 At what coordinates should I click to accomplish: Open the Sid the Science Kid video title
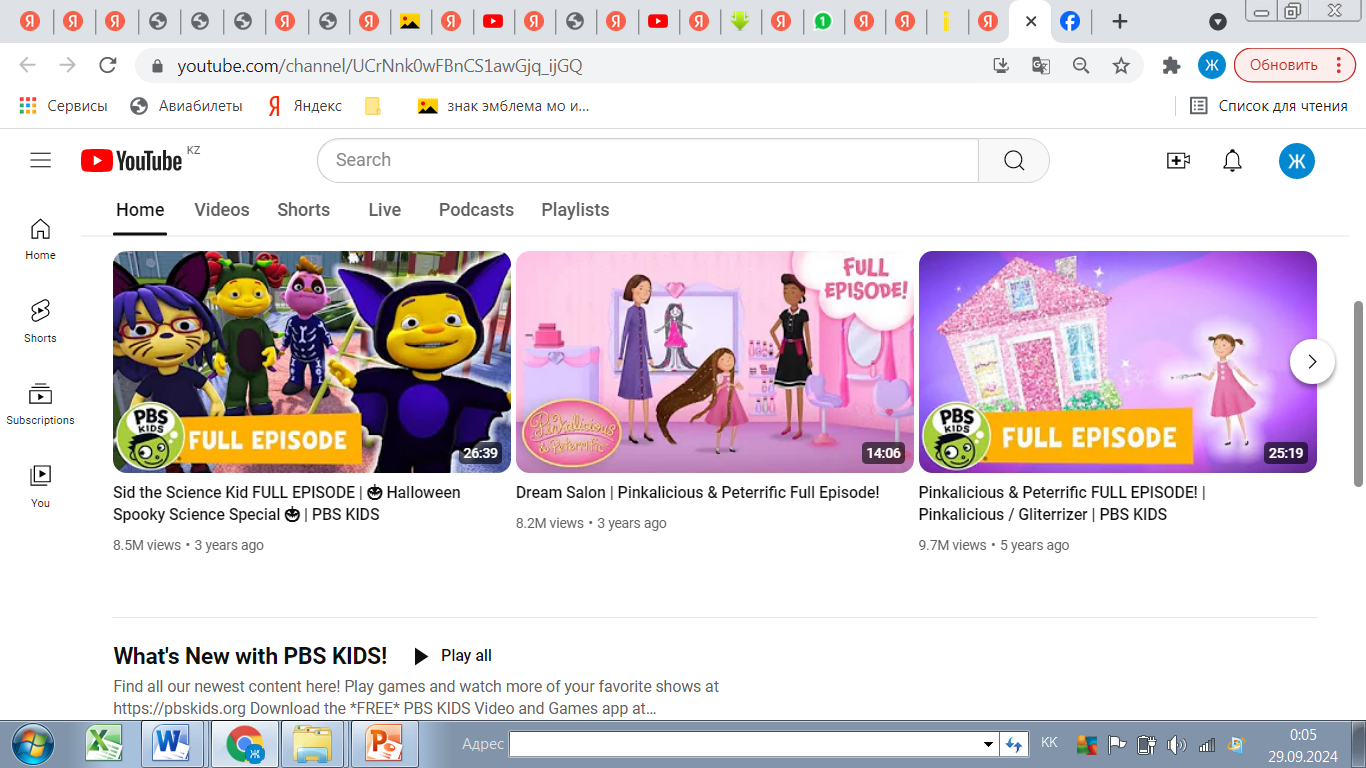(287, 503)
